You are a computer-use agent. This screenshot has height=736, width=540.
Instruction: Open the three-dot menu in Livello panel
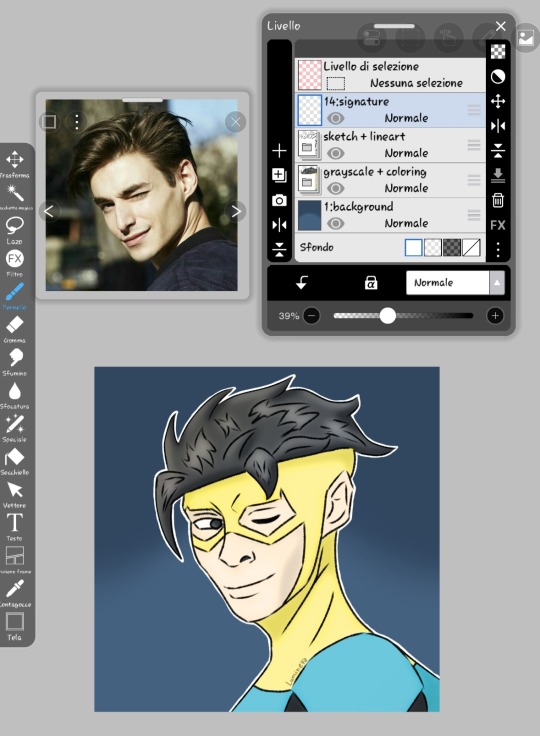[498, 250]
